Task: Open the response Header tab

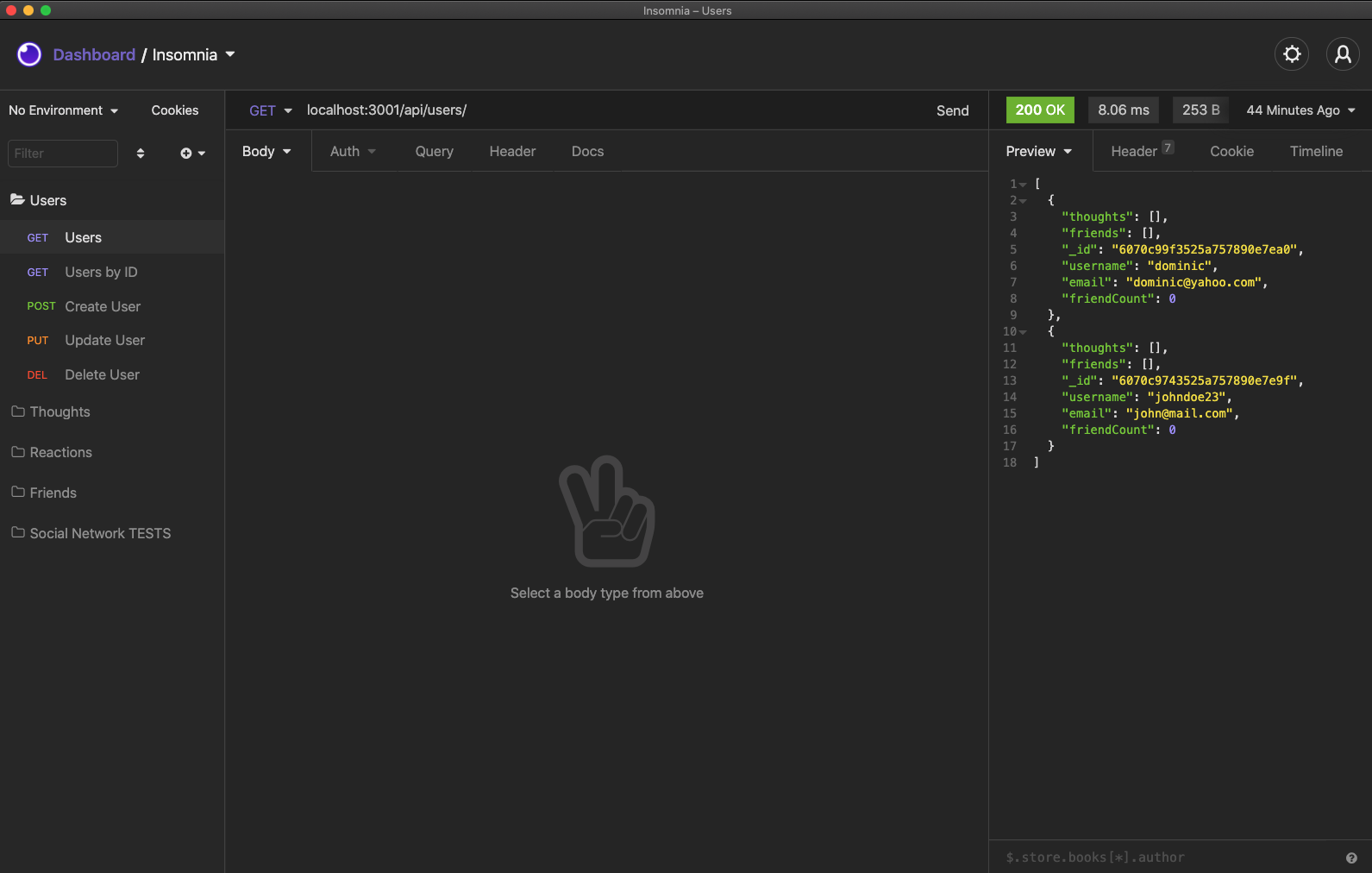Action: (x=1142, y=151)
